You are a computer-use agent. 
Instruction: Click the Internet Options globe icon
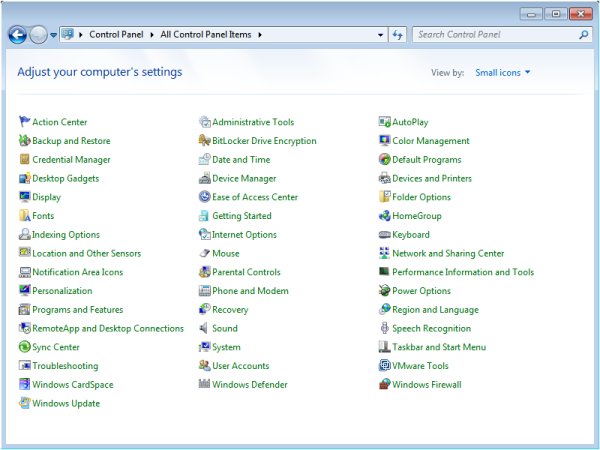tap(205, 234)
